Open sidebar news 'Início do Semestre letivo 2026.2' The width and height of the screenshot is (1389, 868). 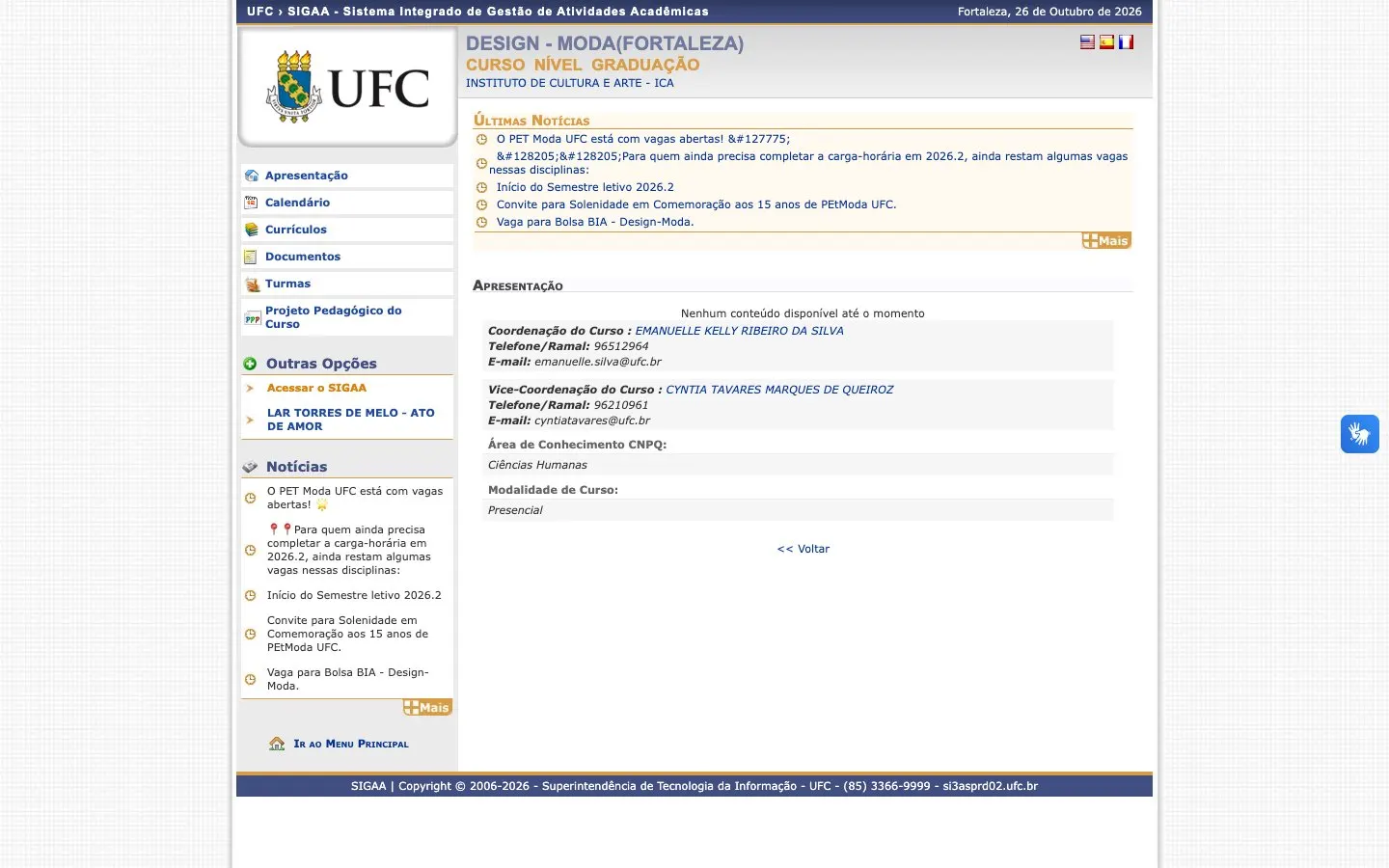click(354, 595)
